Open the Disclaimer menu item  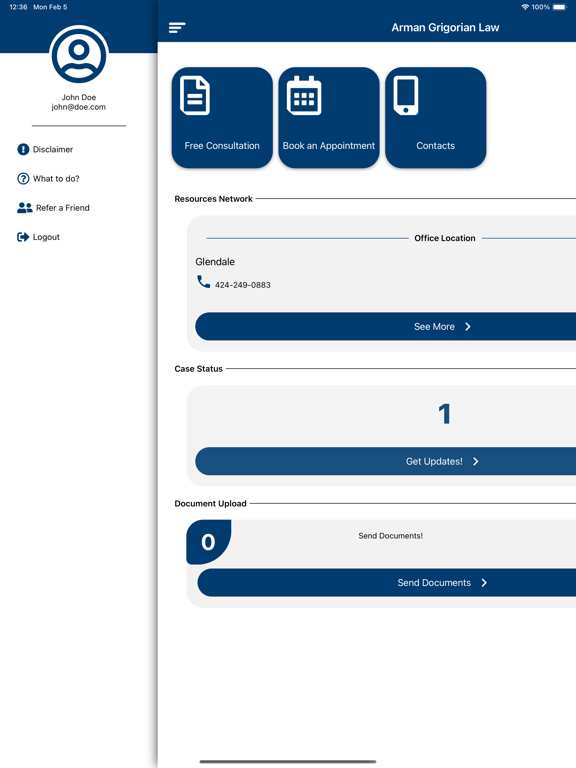[45, 149]
